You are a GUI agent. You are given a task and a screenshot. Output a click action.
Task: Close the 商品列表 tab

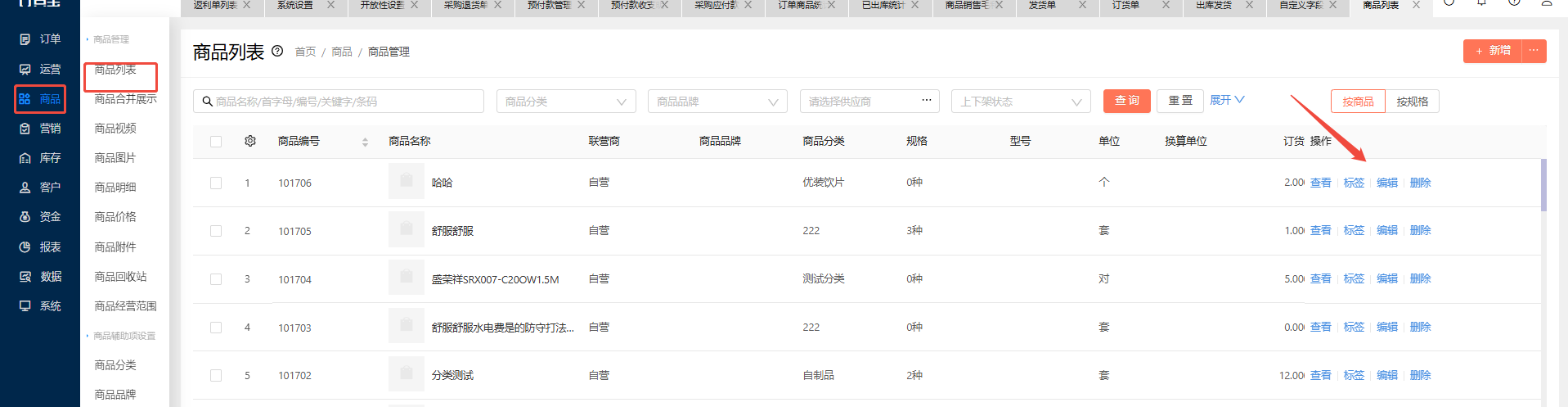(1416, 5)
